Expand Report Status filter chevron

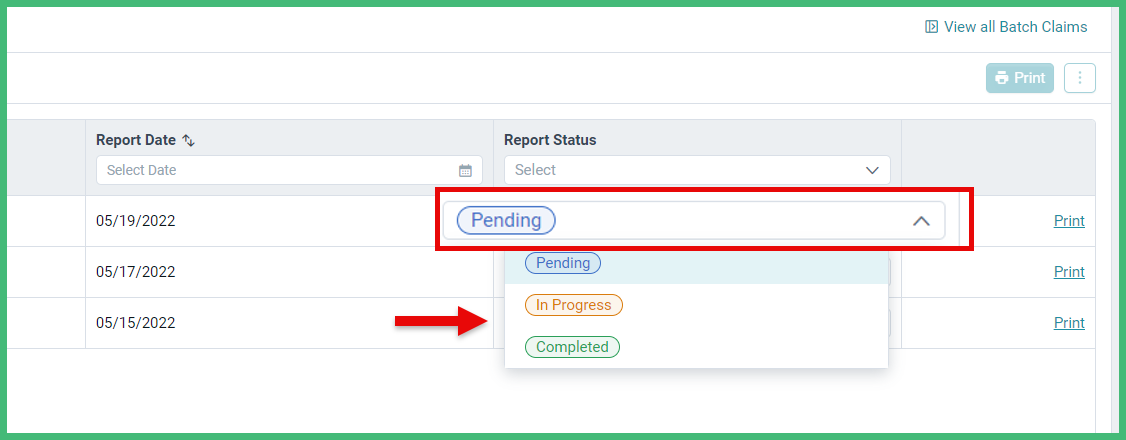pyautogui.click(x=873, y=171)
